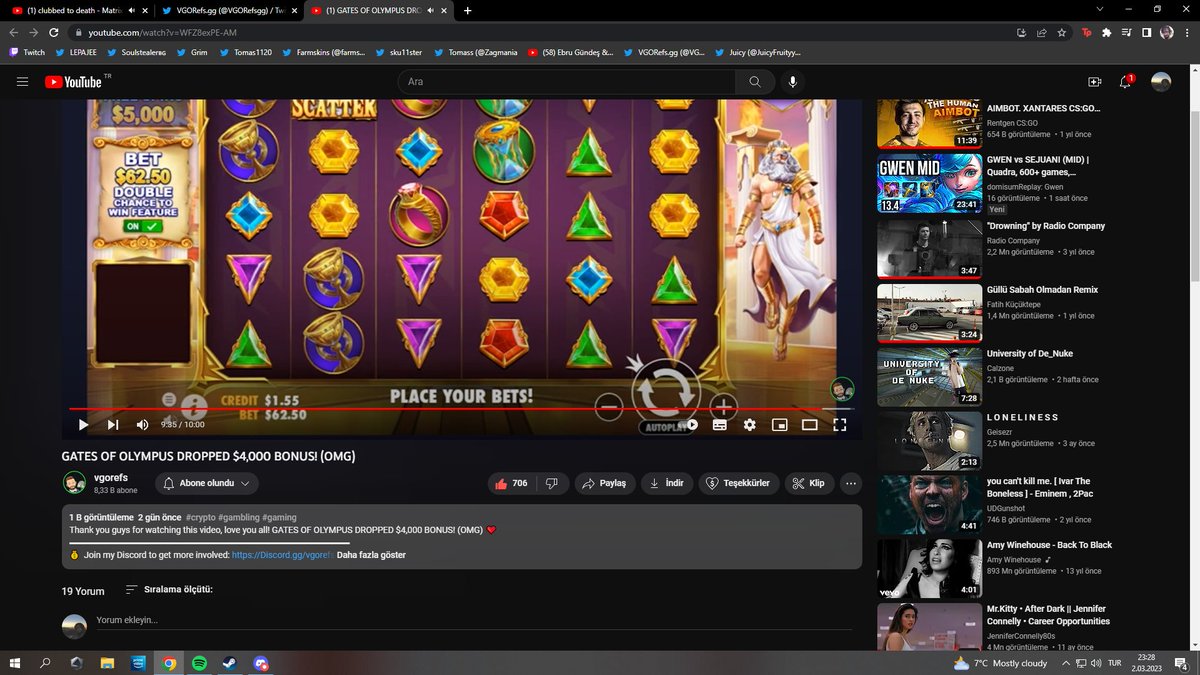The image size is (1200, 675).
Task: Enable miniplayer mode
Action: [x=780, y=425]
